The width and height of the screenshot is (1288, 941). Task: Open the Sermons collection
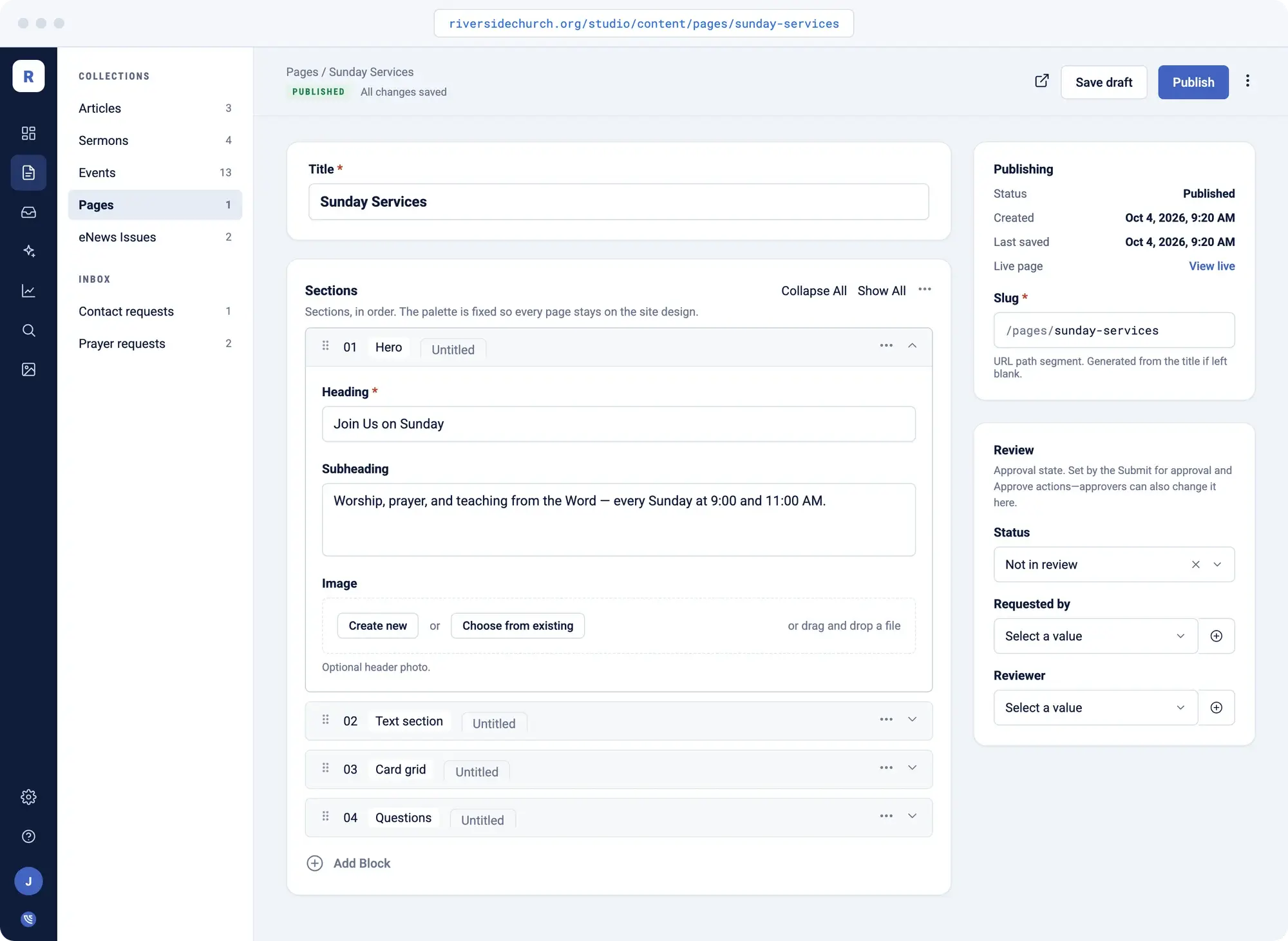tap(155, 140)
